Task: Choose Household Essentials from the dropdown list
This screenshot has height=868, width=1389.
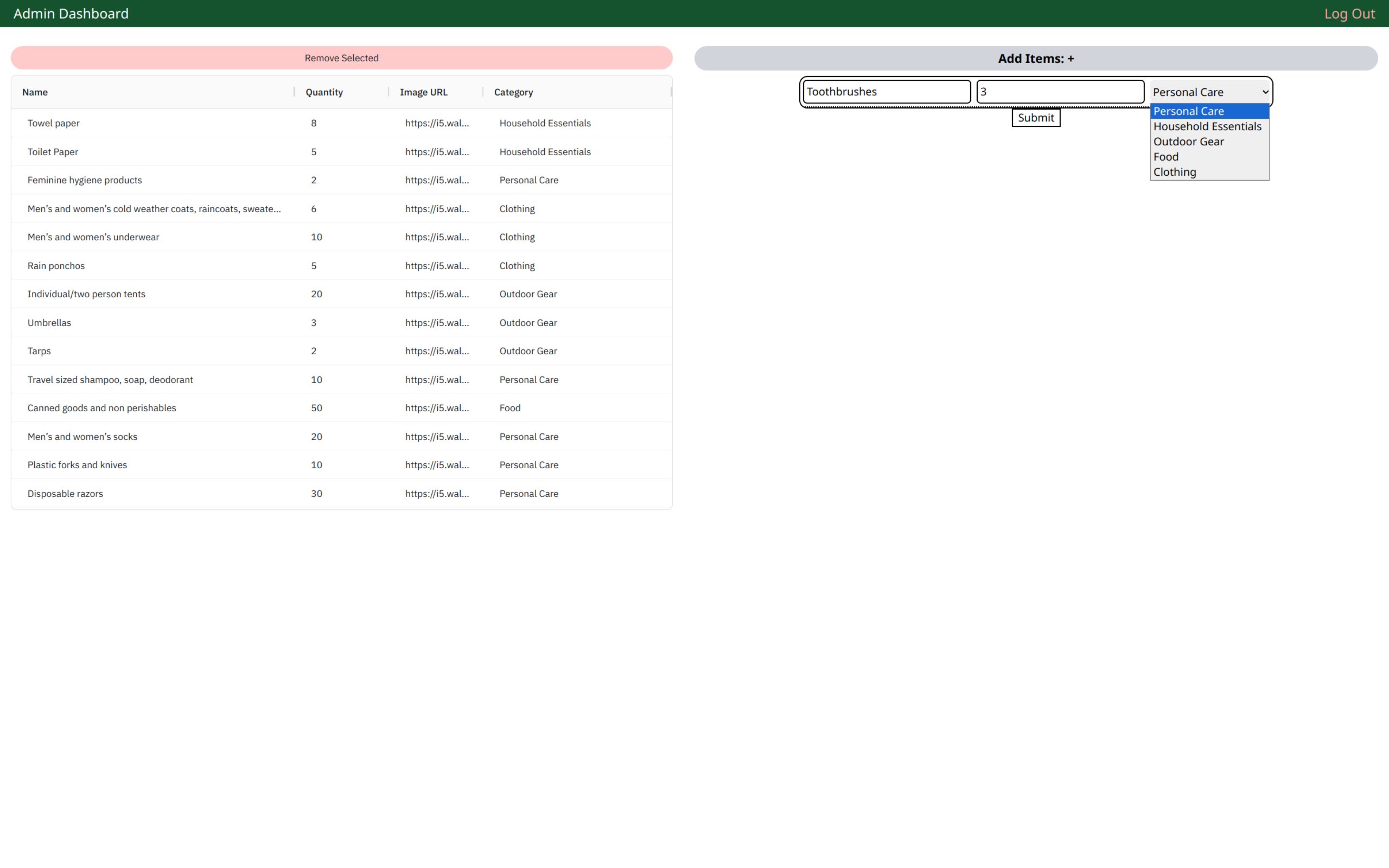Action: click(1207, 126)
